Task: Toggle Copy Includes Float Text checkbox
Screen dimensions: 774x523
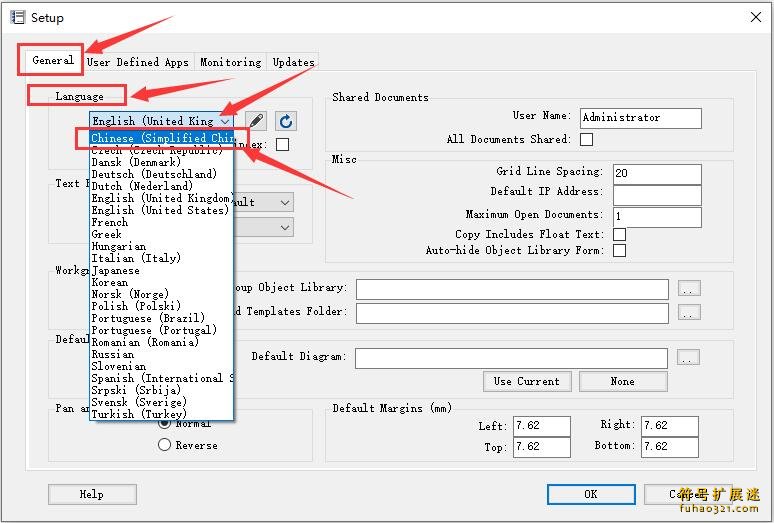Action: 619,234
